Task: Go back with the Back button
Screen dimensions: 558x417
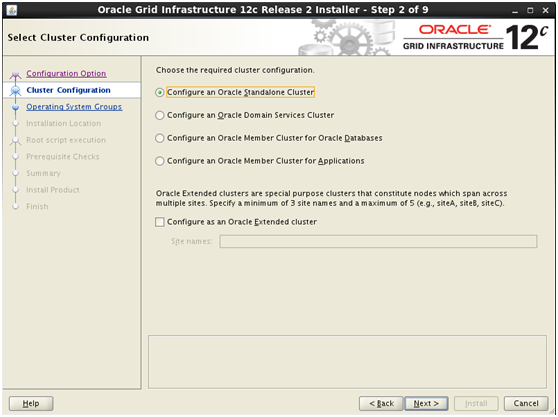Action: (381, 403)
